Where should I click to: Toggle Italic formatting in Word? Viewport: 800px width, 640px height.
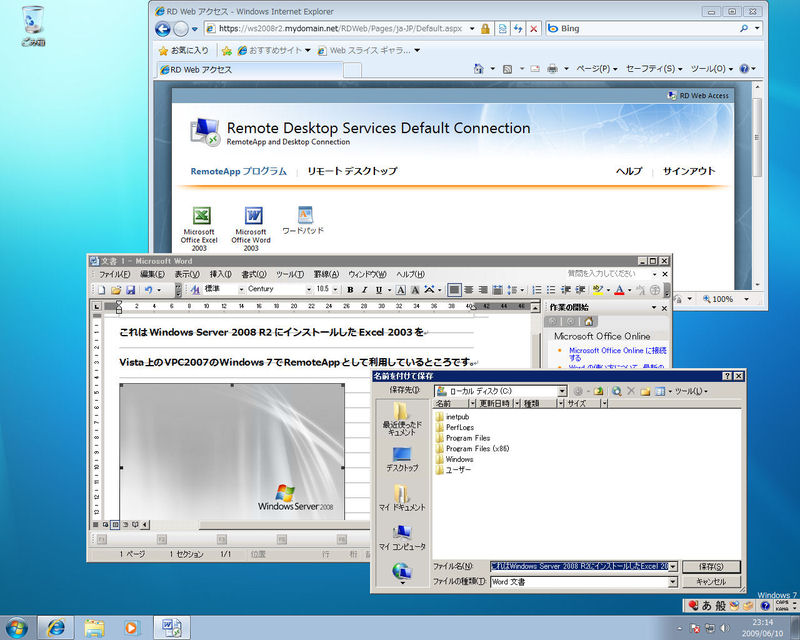point(364,290)
